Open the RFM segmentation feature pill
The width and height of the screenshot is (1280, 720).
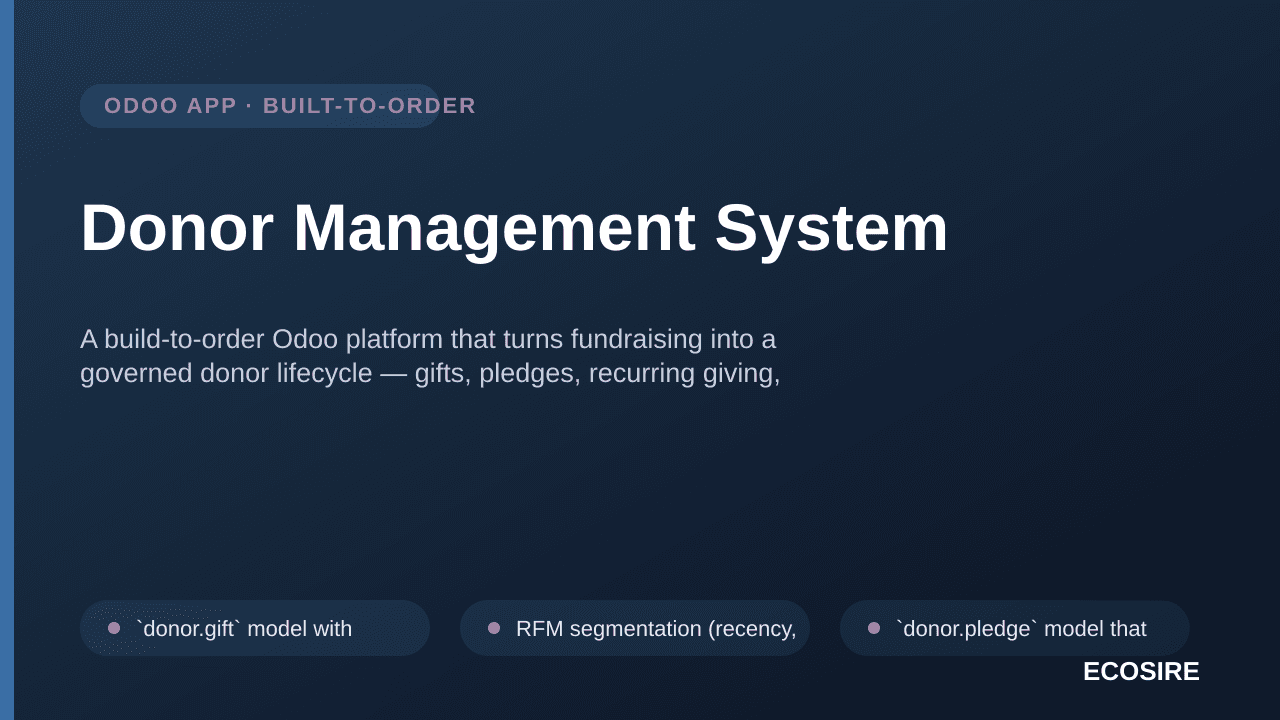tap(635, 628)
